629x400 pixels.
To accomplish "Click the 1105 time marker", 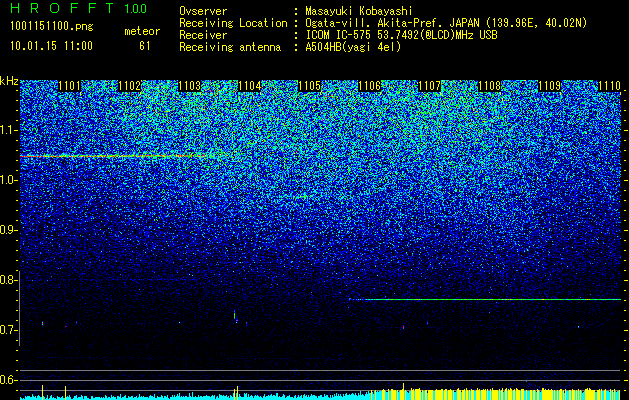I will click(x=310, y=86).
